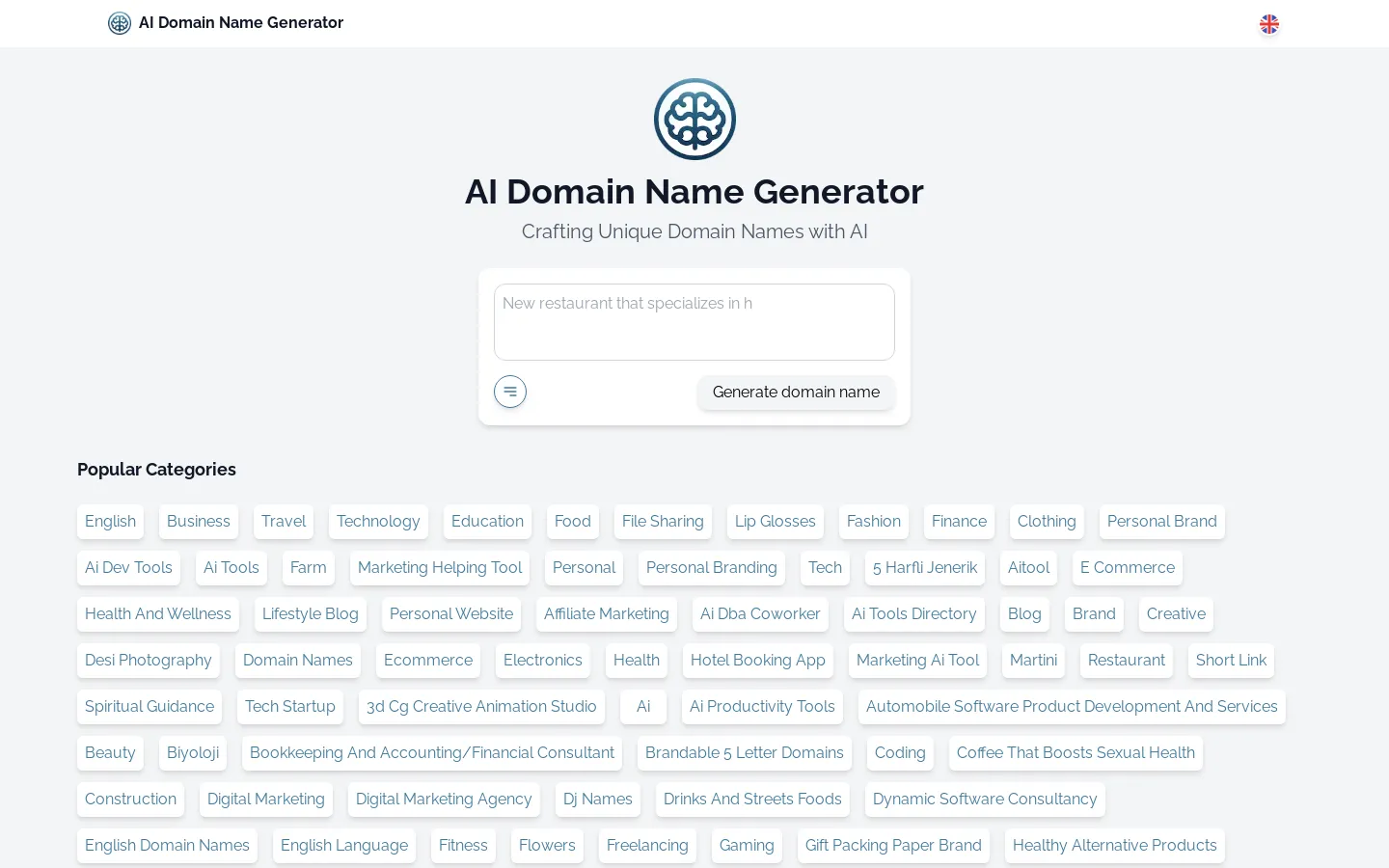
Task: Open the UK flag language selector
Action: coord(1269,24)
